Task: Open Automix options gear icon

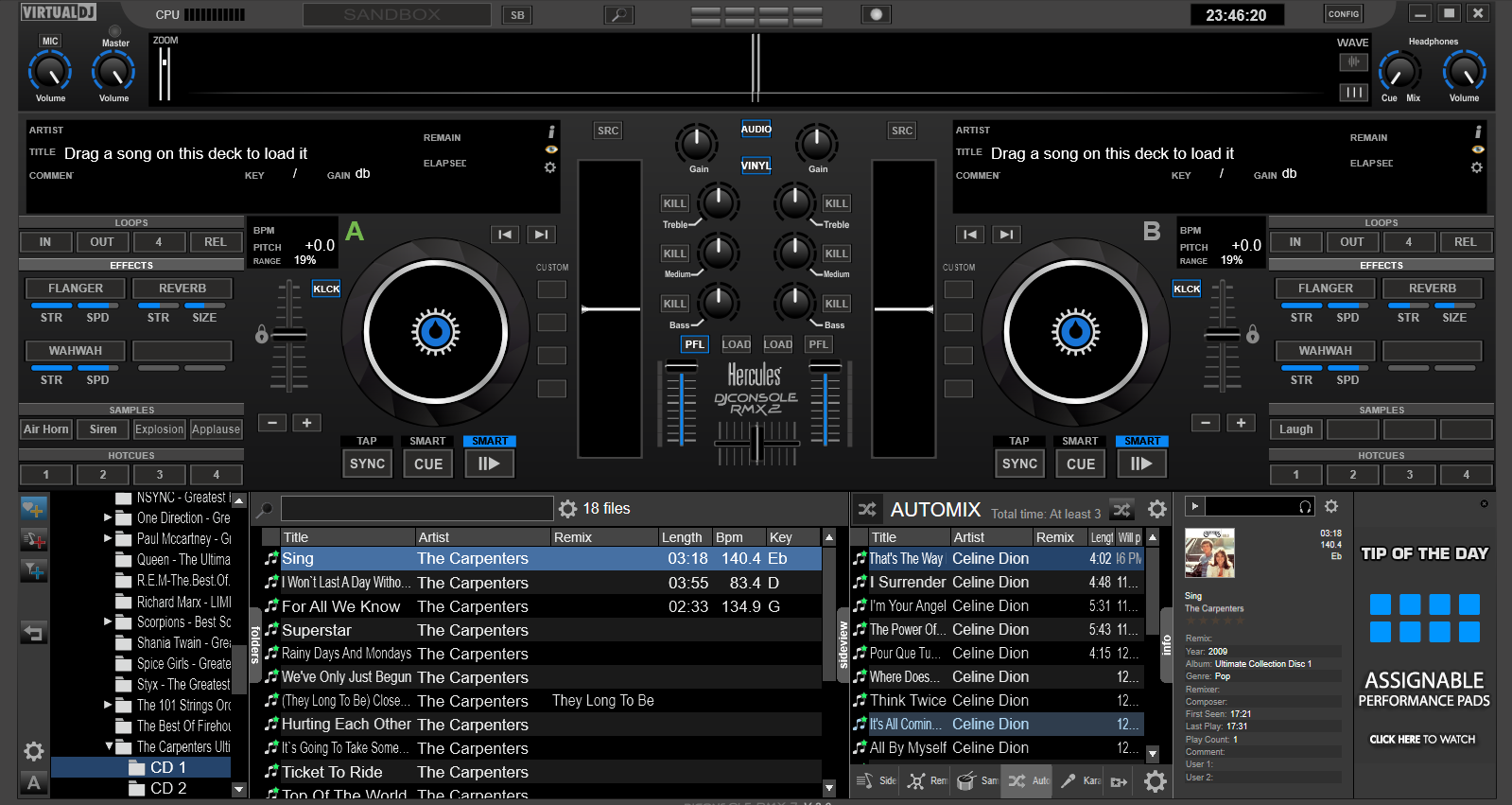Action: [1156, 510]
